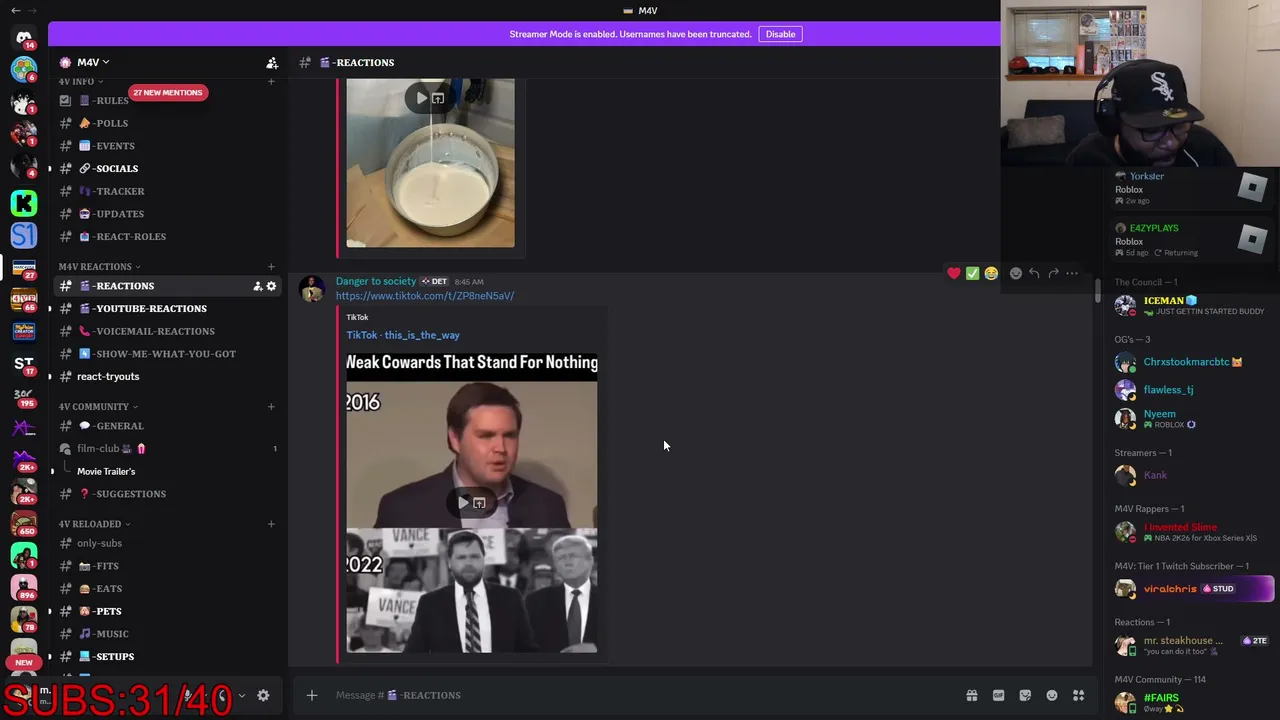Open the -GENERAL channel
The image size is (1280, 720).
pos(167,426)
